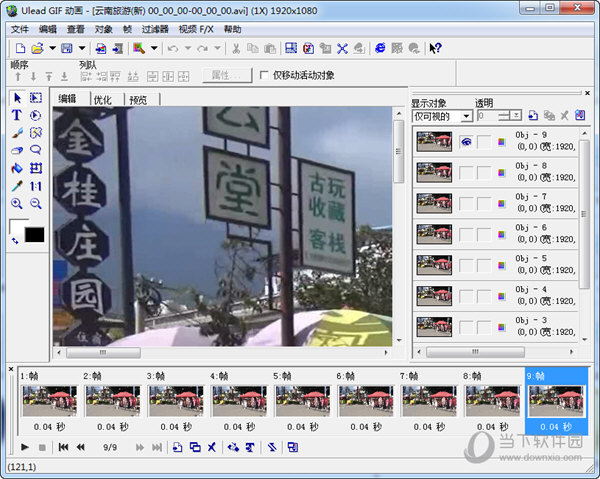Image resolution: width=600 pixels, height=479 pixels.
Task: Select the Zoom in magnifier tool
Action: coord(17,204)
